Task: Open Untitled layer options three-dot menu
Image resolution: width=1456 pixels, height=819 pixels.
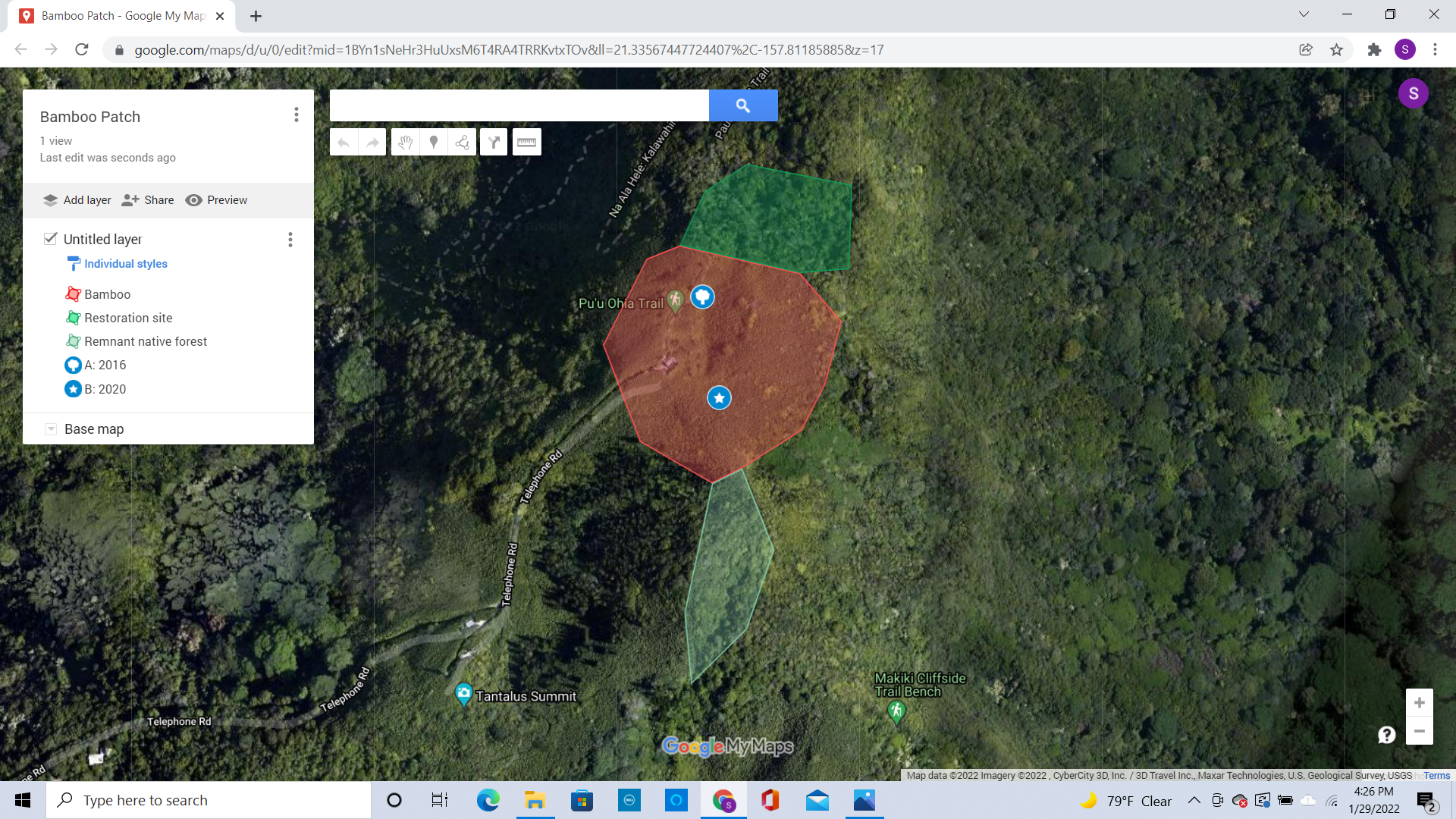Action: click(290, 240)
